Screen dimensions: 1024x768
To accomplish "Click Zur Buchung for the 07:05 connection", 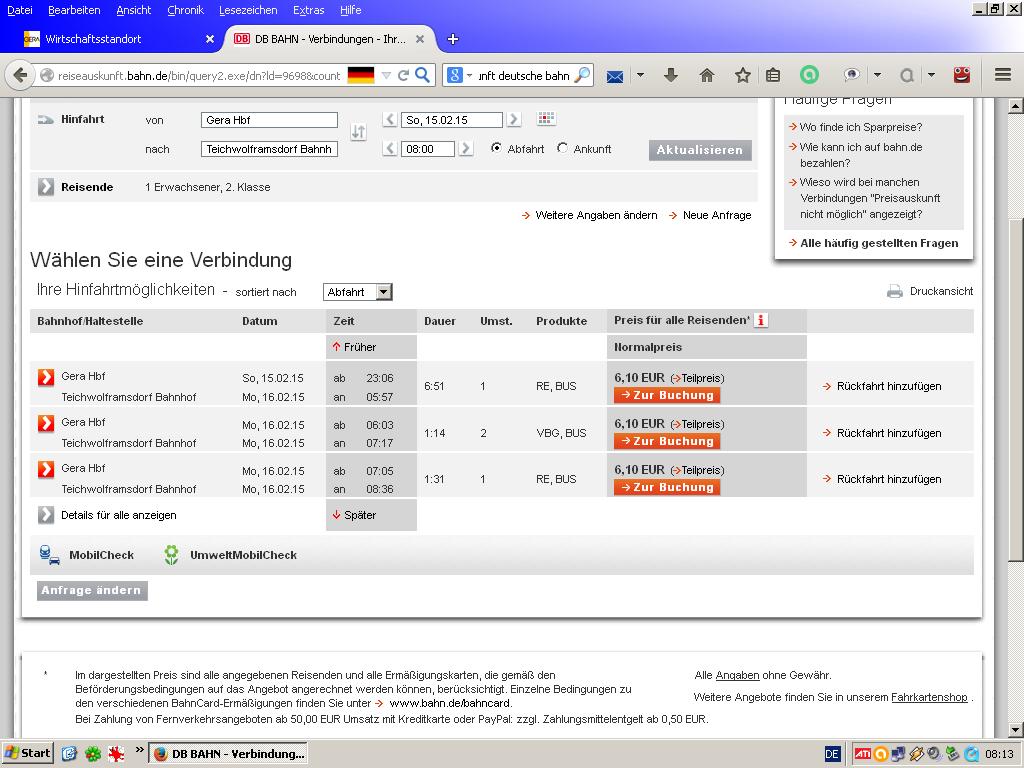I will click(x=667, y=487).
